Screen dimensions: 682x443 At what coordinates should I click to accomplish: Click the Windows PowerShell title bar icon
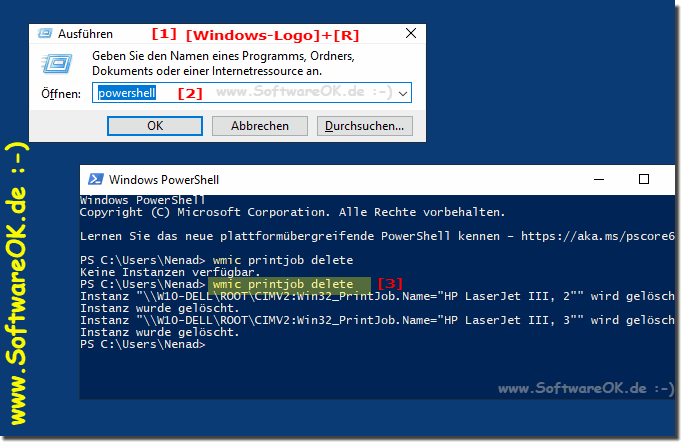coord(96,179)
